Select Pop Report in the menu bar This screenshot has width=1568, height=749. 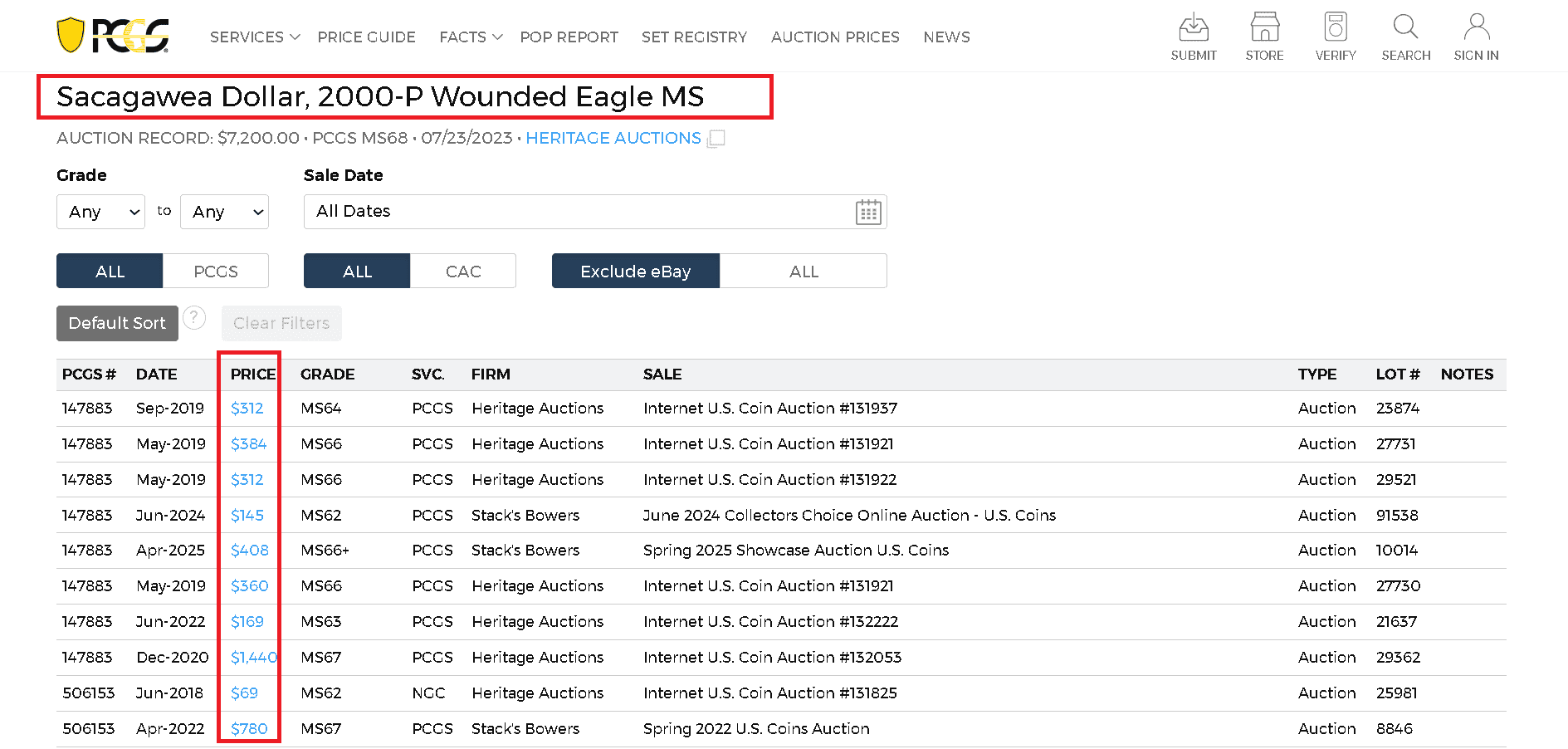pos(569,37)
